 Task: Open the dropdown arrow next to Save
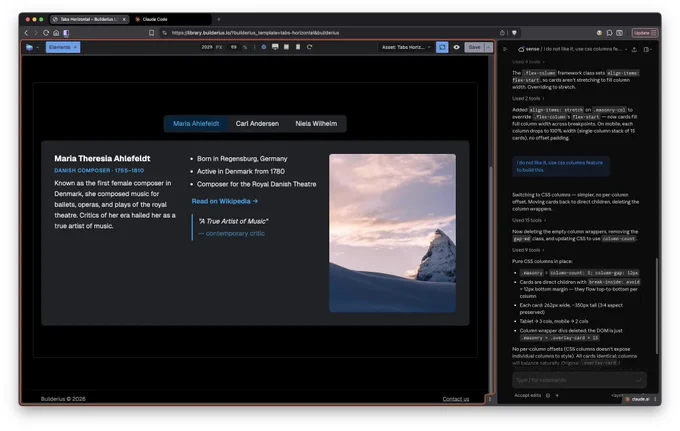coord(489,47)
